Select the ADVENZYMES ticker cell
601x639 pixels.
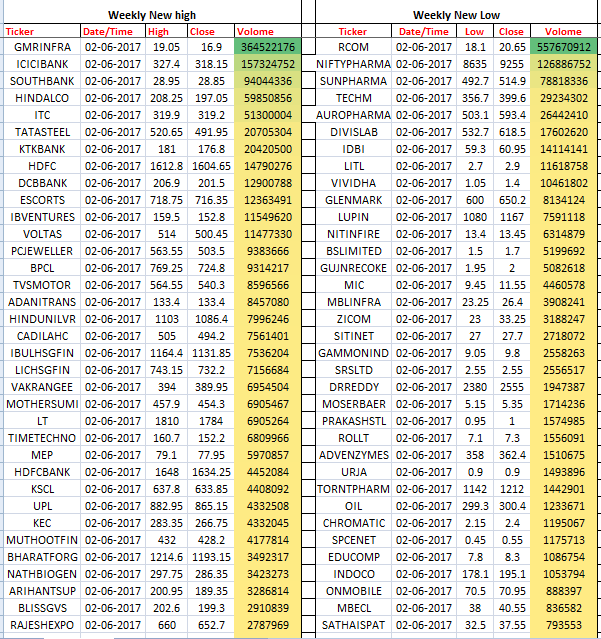(x=353, y=455)
